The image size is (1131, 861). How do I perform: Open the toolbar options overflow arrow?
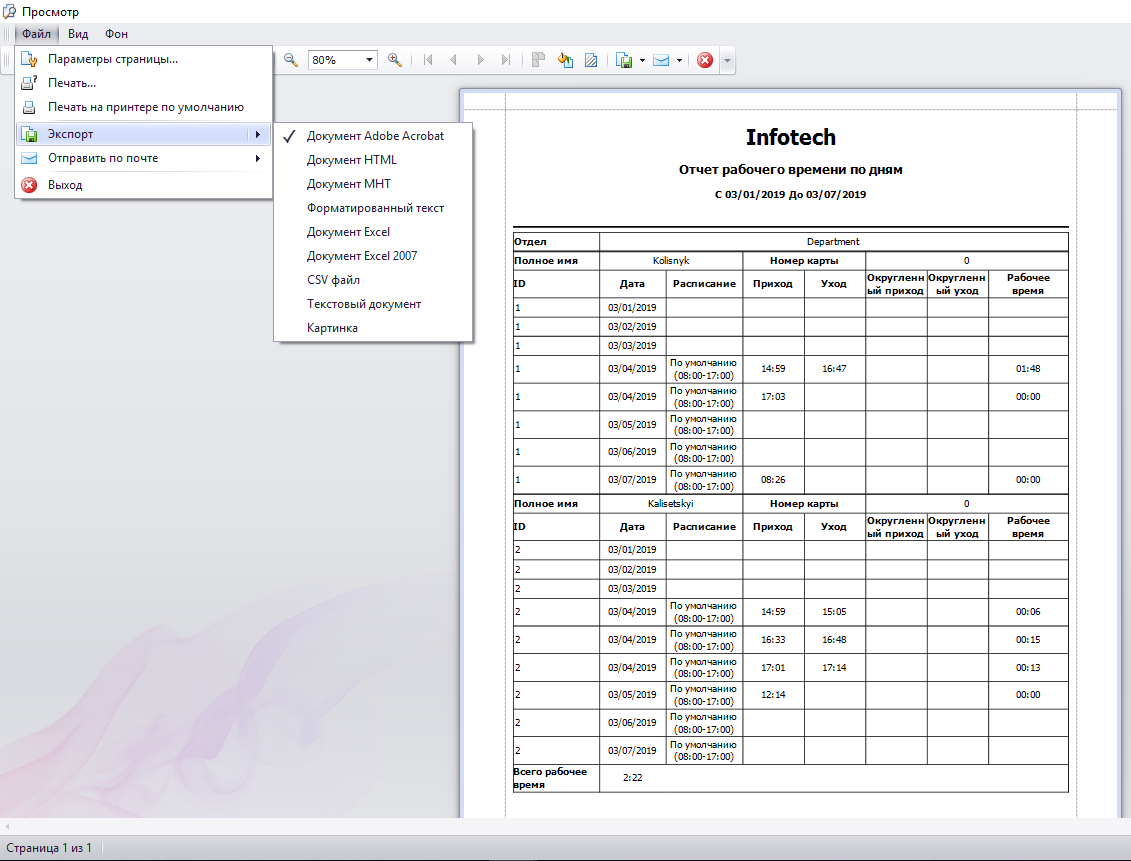click(x=727, y=60)
